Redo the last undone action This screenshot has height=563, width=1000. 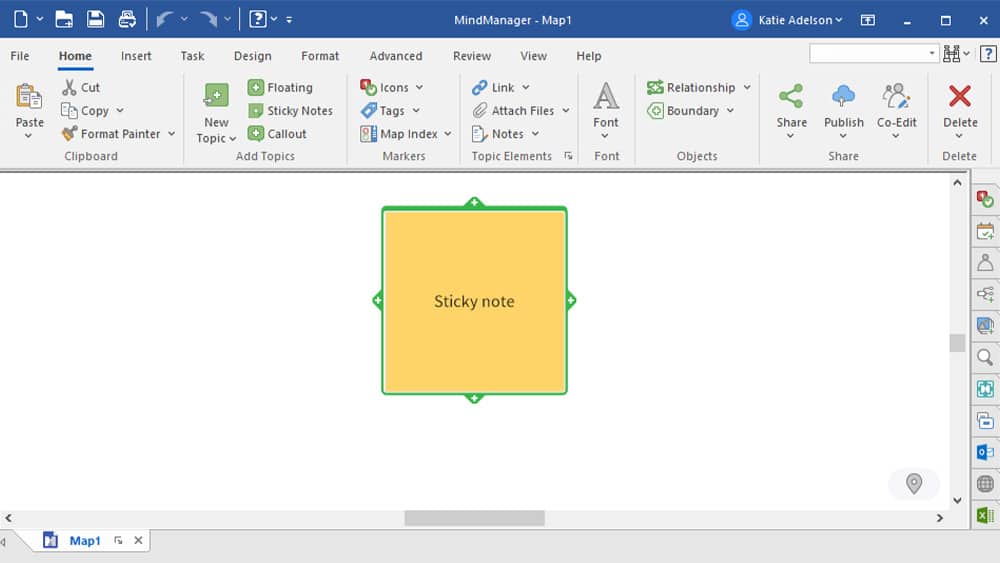click(x=208, y=19)
